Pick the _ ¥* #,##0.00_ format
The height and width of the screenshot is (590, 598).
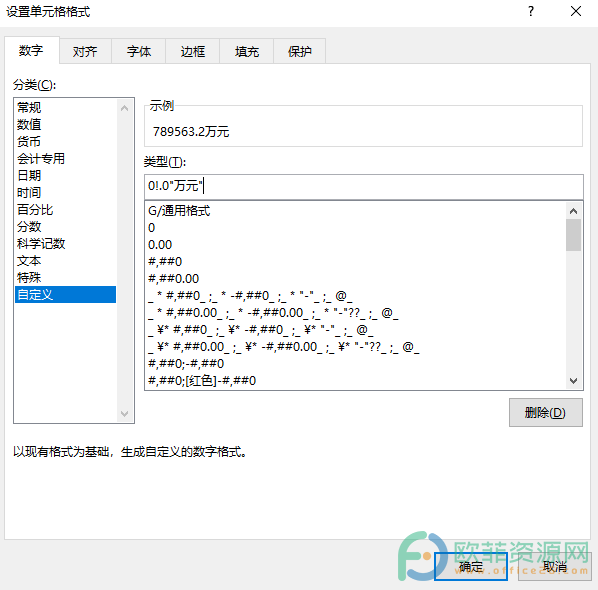355,347
